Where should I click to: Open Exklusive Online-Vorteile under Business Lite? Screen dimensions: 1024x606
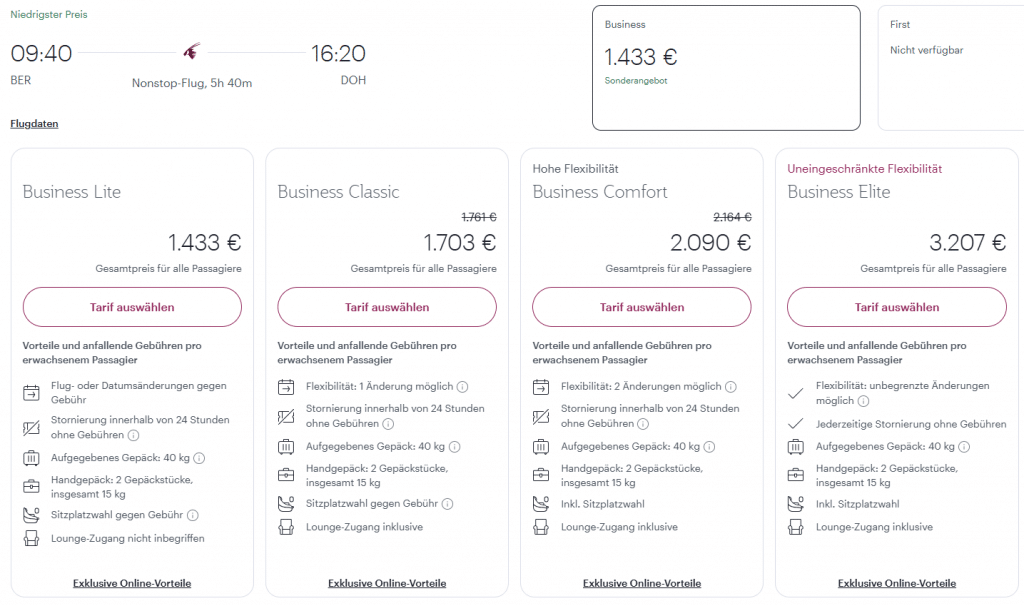pyautogui.click(x=132, y=583)
